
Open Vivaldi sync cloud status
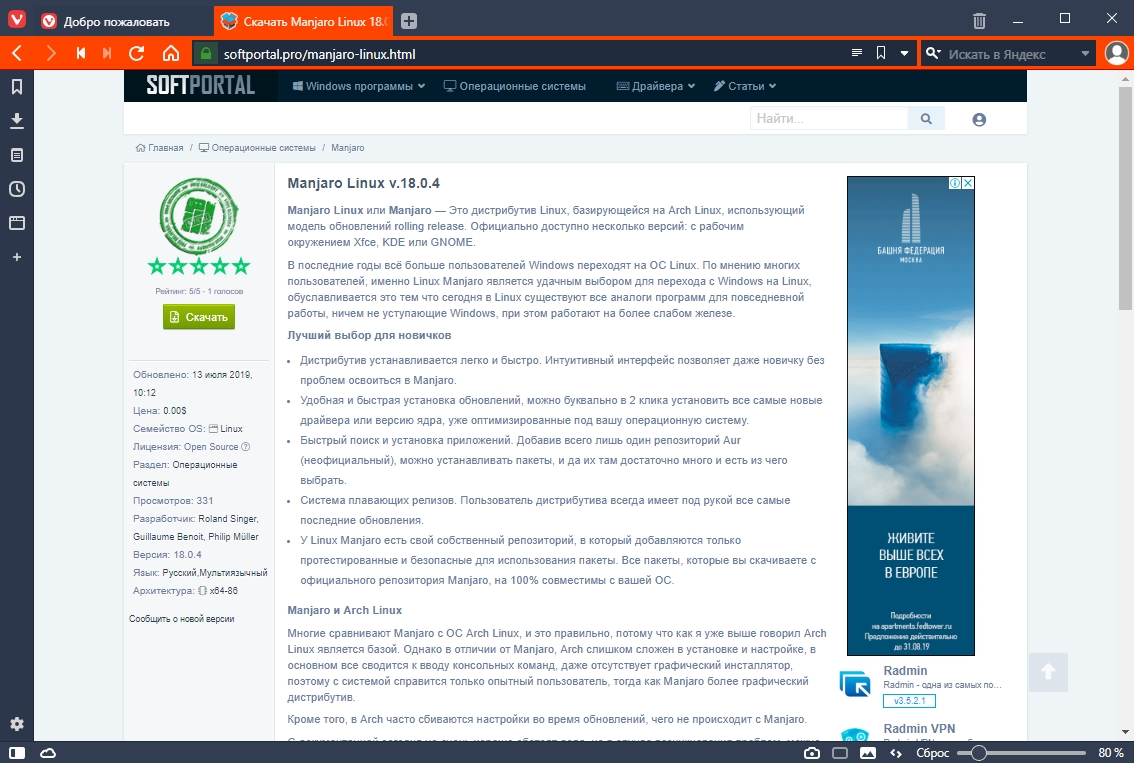48,753
